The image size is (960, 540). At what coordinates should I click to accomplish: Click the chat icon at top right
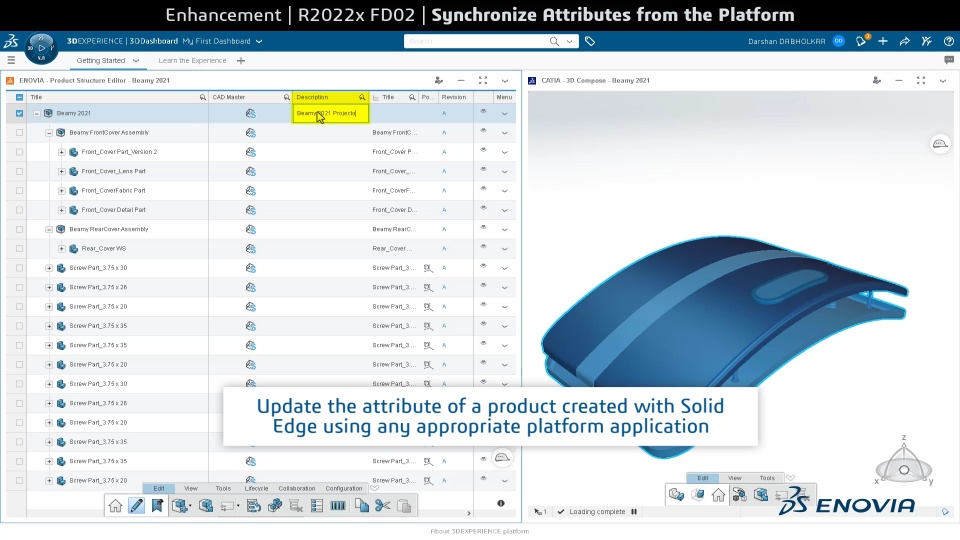[x=948, y=60]
